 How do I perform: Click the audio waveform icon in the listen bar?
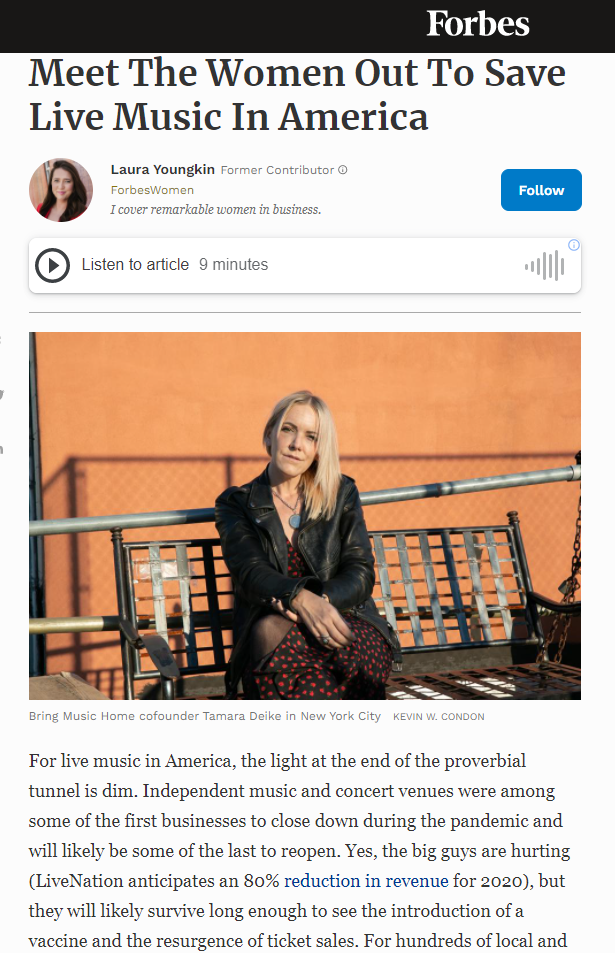(x=545, y=266)
